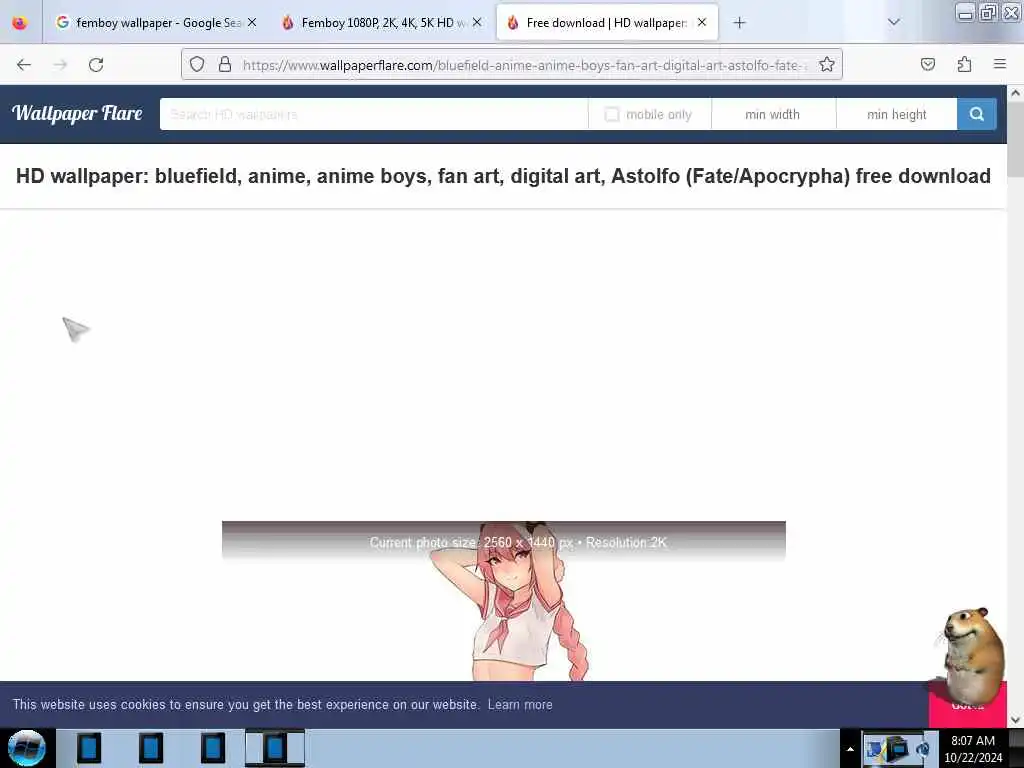Close the Free download HD wallpaper tab
Viewport: 1024px width, 768px height.
702,23
